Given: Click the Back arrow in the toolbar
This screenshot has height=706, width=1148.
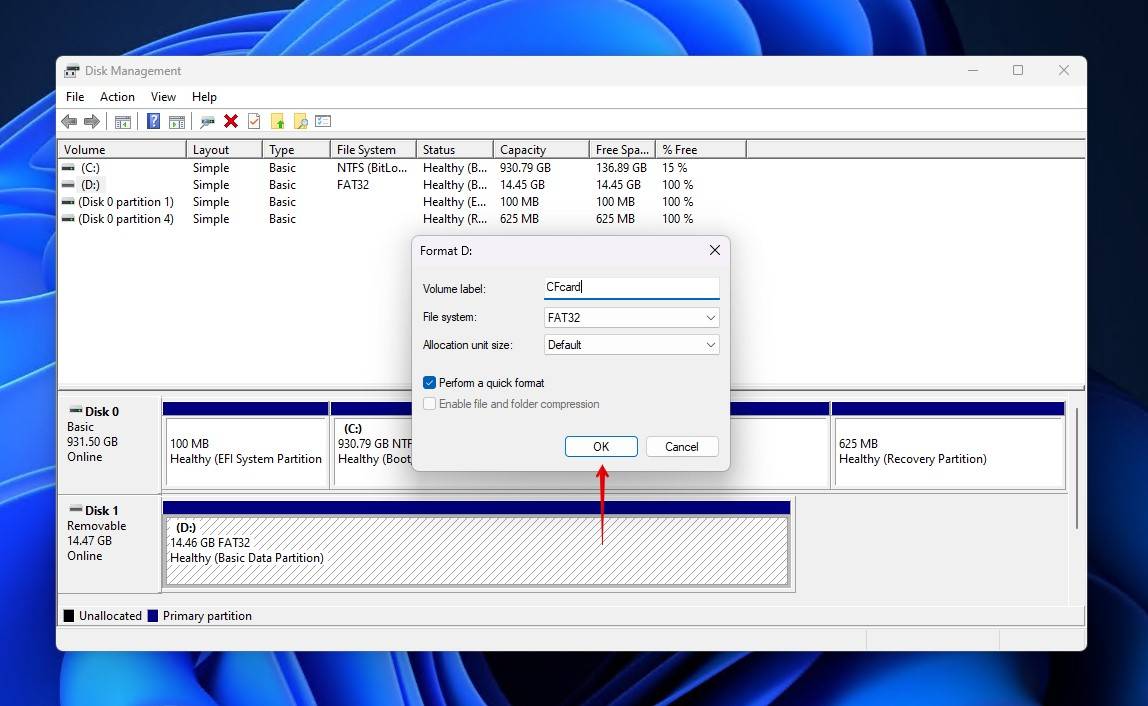Looking at the screenshot, I should [x=69, y=121].
